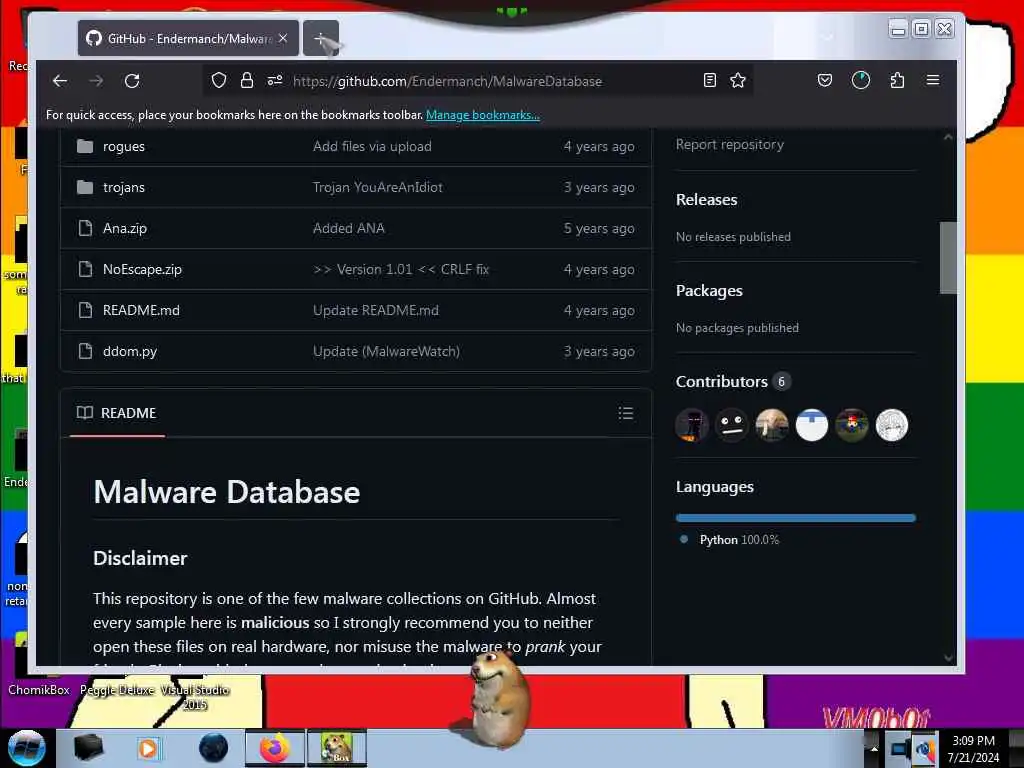Open commit 'Version 1.01 CRLF fix'

401,270
